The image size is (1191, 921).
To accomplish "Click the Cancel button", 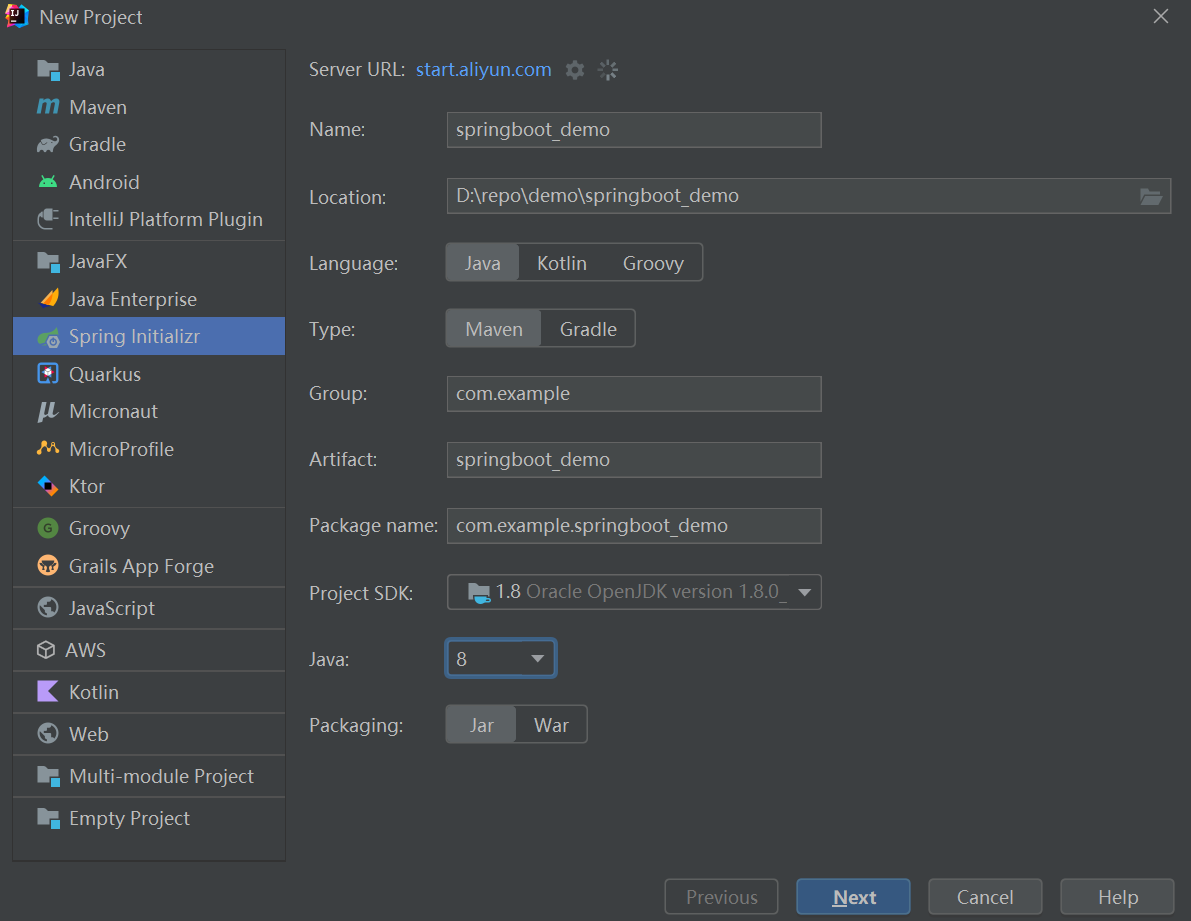I will tap(985, 897).
